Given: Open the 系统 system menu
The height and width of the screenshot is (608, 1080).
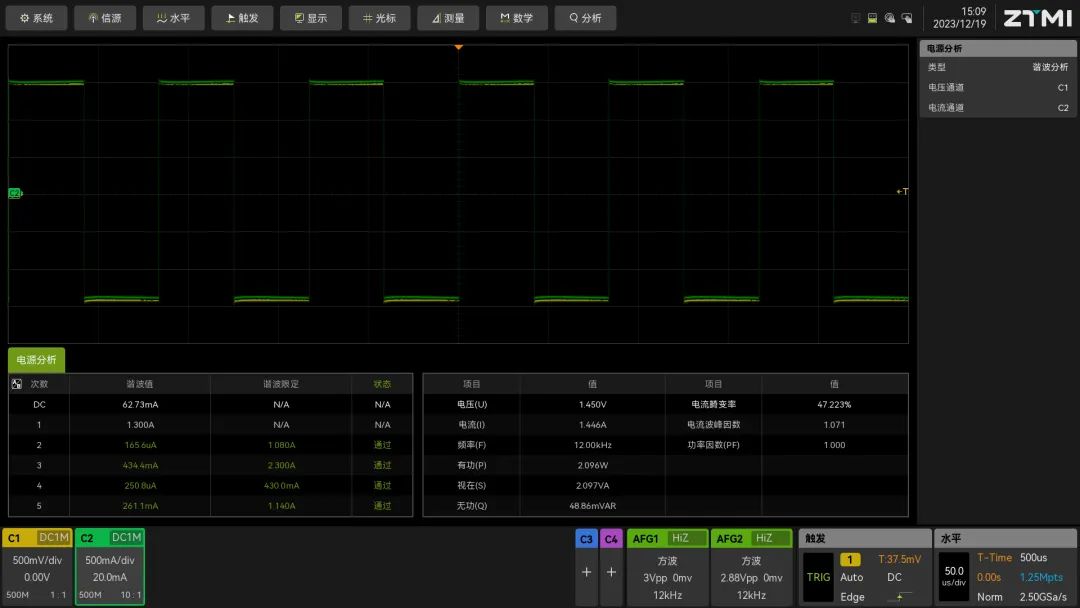Looking at the screenshot, I should click(x=37, y=18).
